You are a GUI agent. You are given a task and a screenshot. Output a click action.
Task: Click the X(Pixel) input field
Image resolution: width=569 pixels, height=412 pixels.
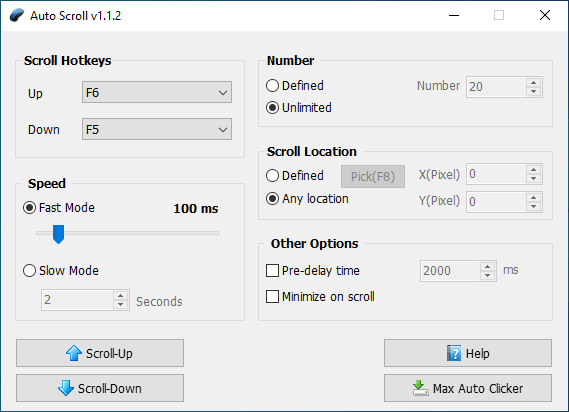point(496,174)
